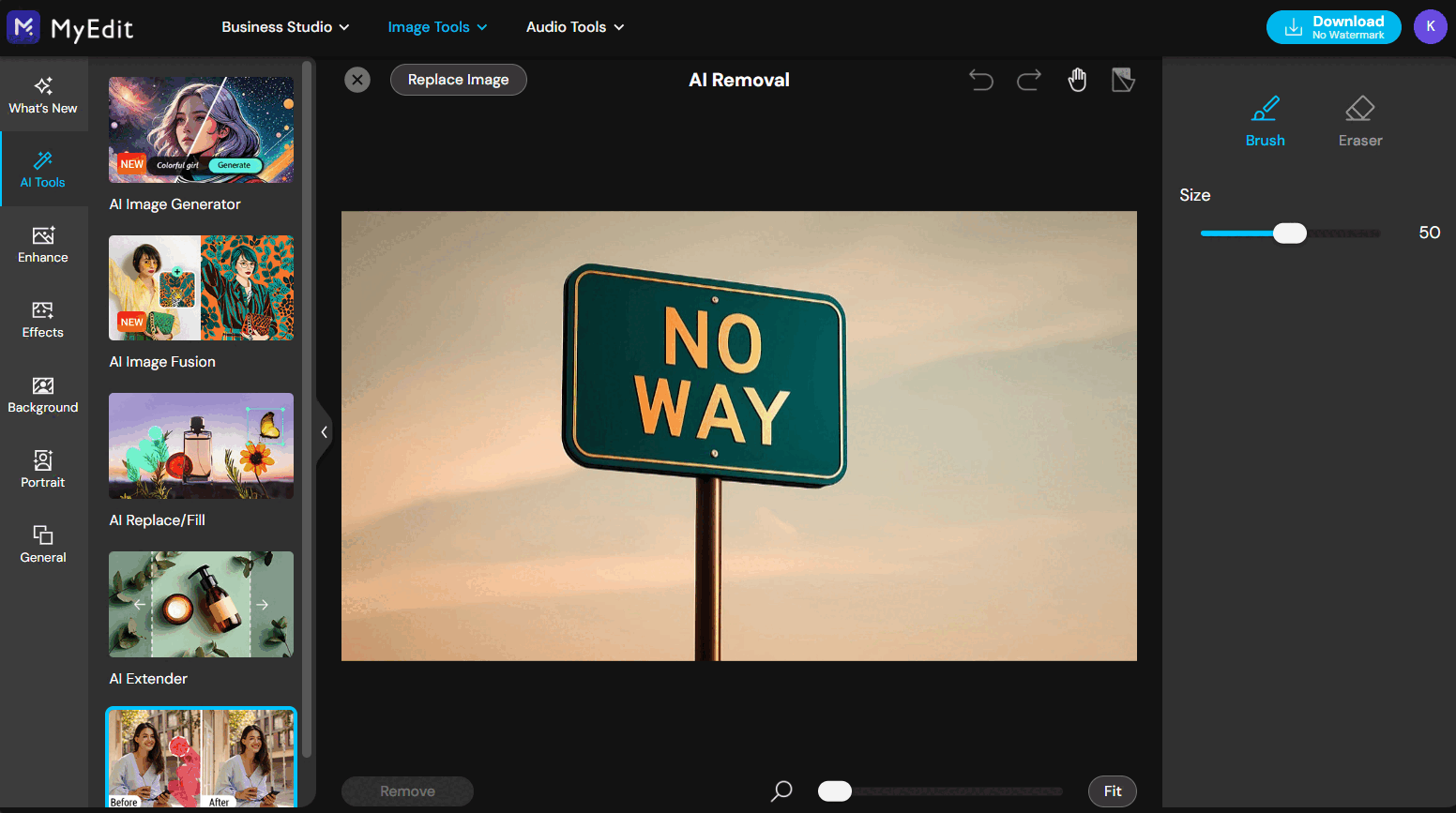Switch to the Eraser tool
This screenshot has width=1456, height=813.
(x=1359, y=122)
